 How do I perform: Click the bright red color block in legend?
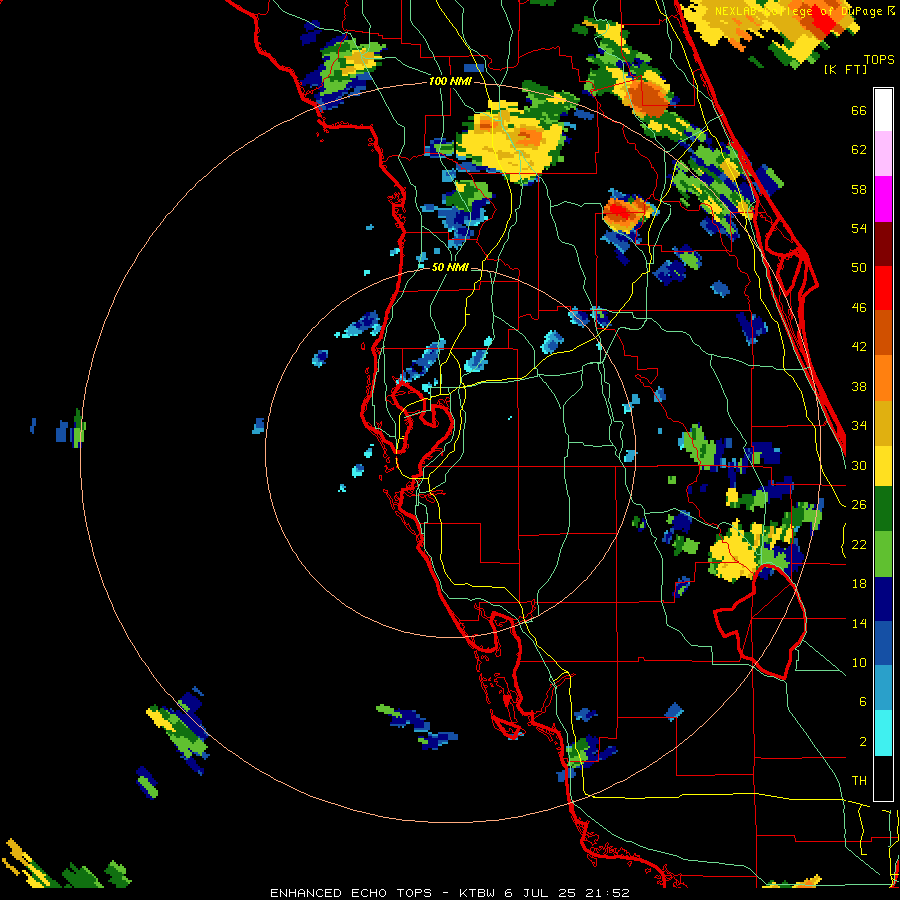coord(883,288)
